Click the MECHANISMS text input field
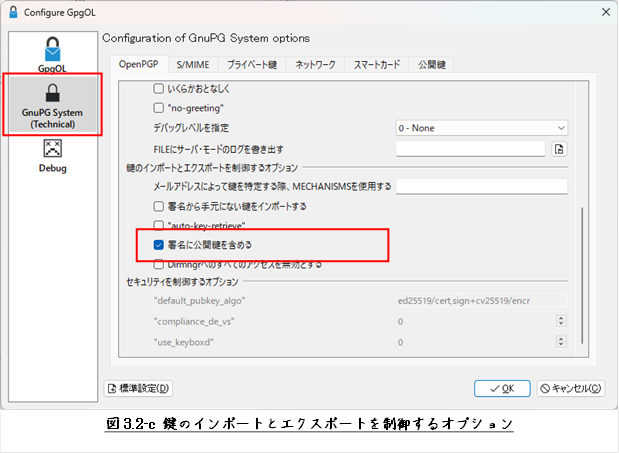Viewport: 619px width, 453px height. [x=481, y=186]
